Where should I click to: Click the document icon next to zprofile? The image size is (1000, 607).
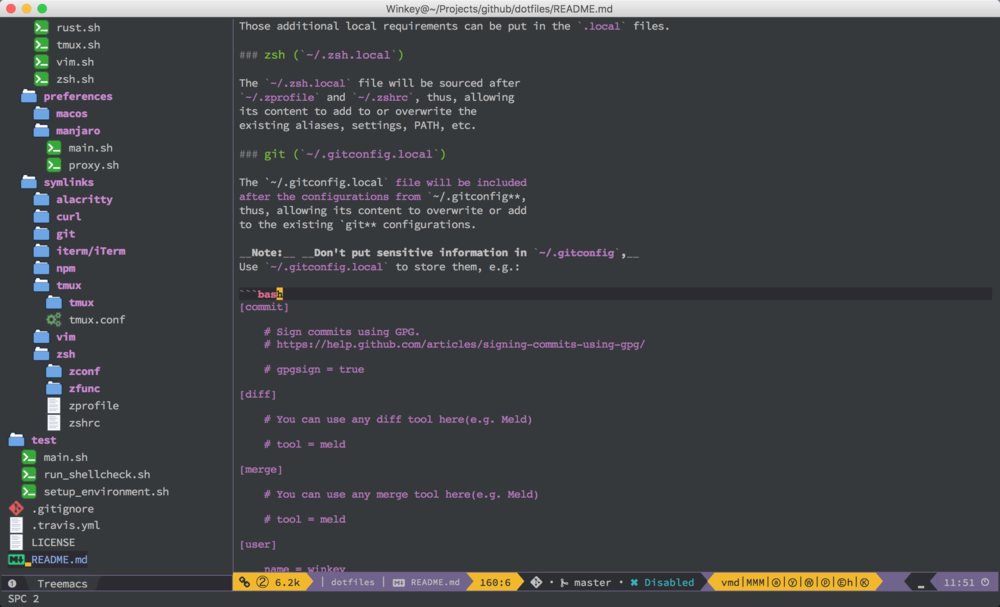(x=54, y=406)
